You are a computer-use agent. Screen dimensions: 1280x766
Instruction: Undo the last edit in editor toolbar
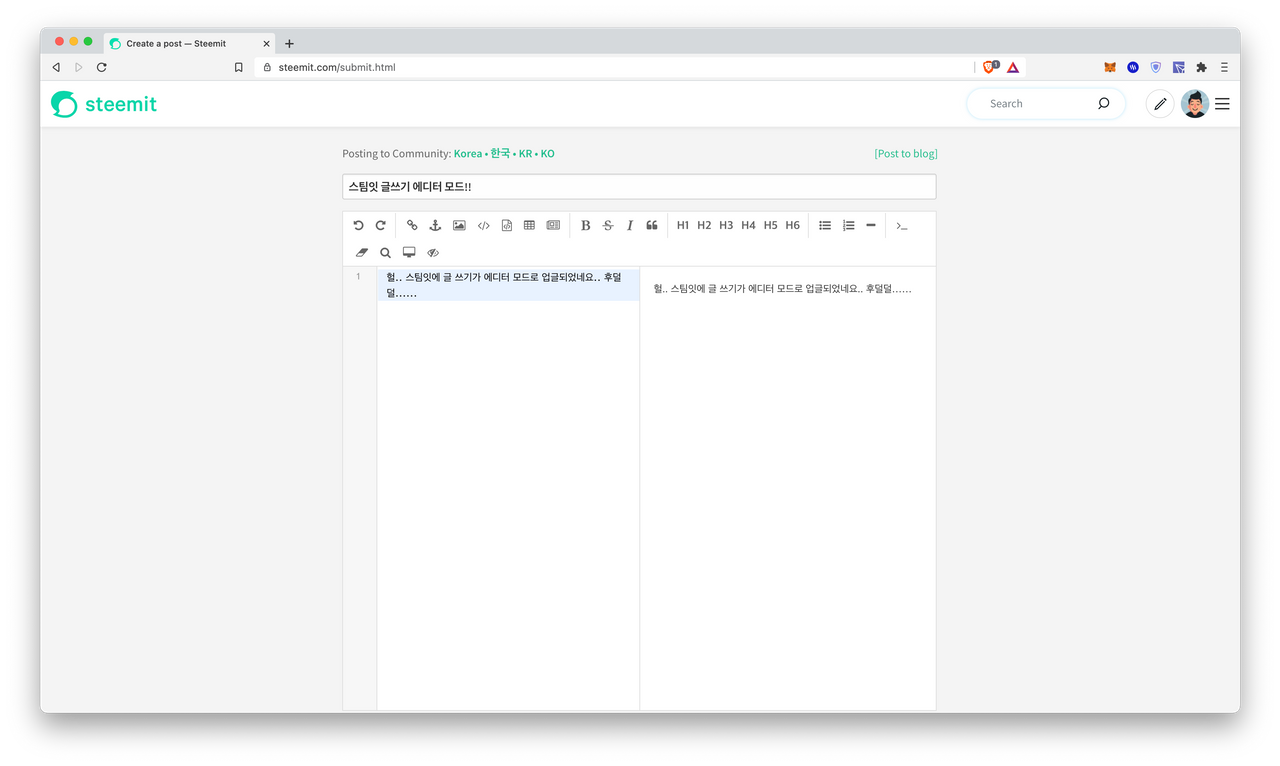(x=359, y=226)
